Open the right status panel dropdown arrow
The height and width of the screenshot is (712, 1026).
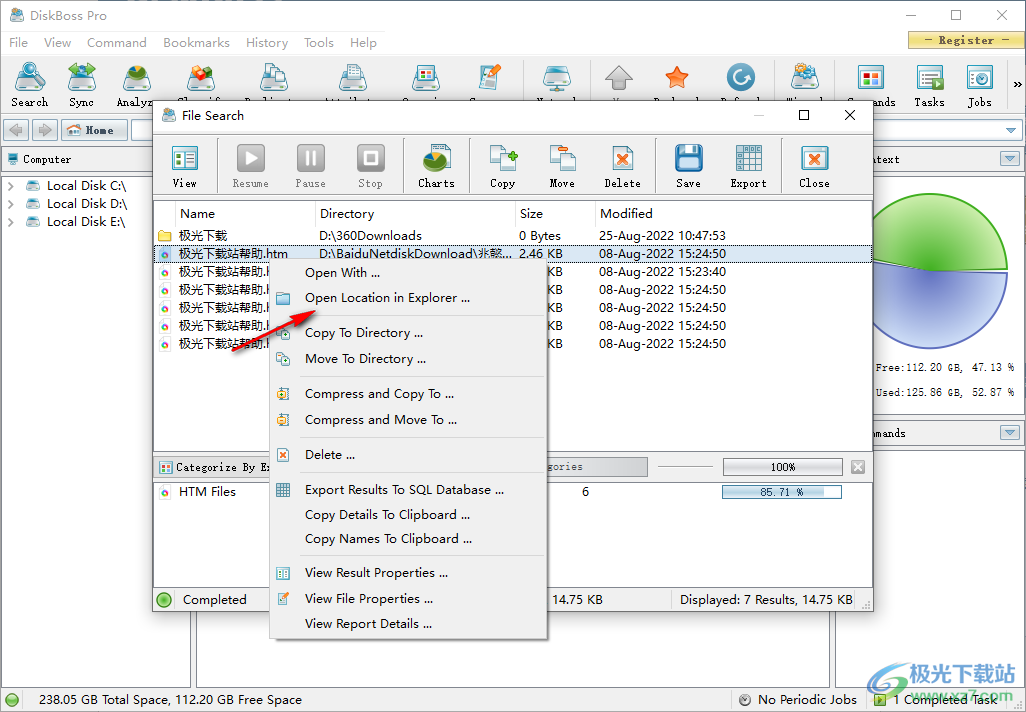pyautogui.click(x=1010, y=159)
